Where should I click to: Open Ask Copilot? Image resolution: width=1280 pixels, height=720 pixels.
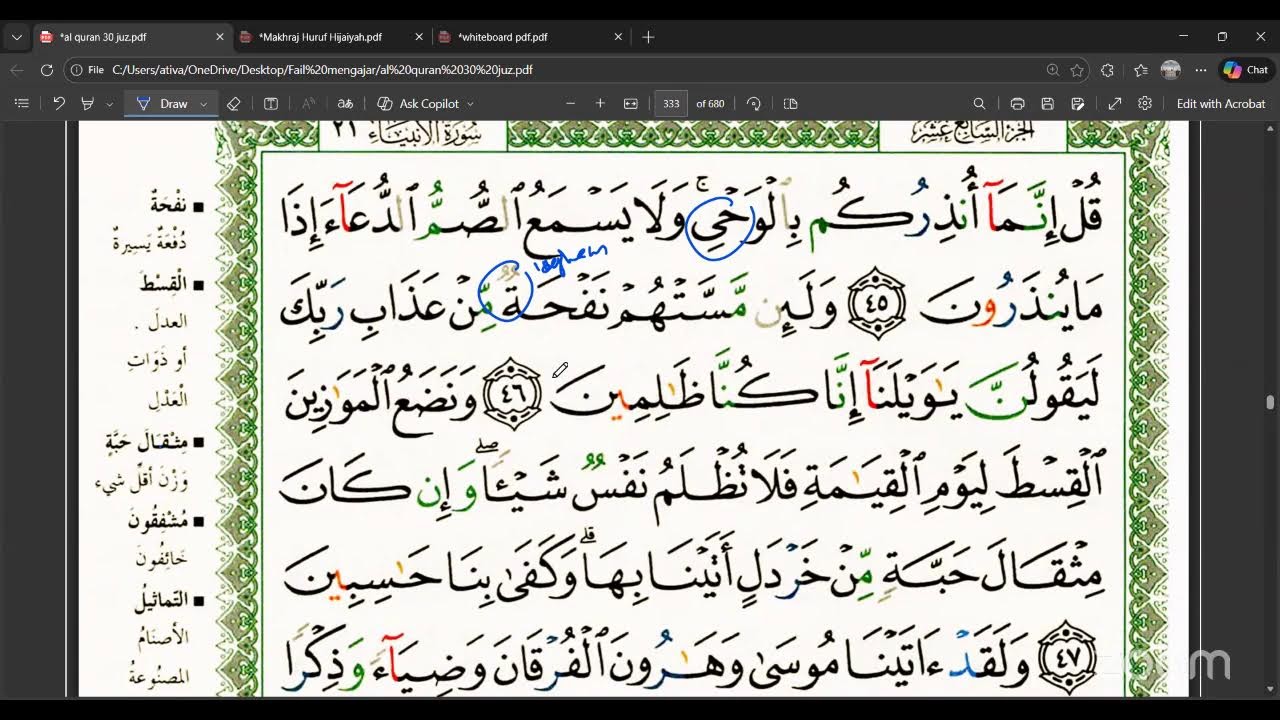click(418, 103)
